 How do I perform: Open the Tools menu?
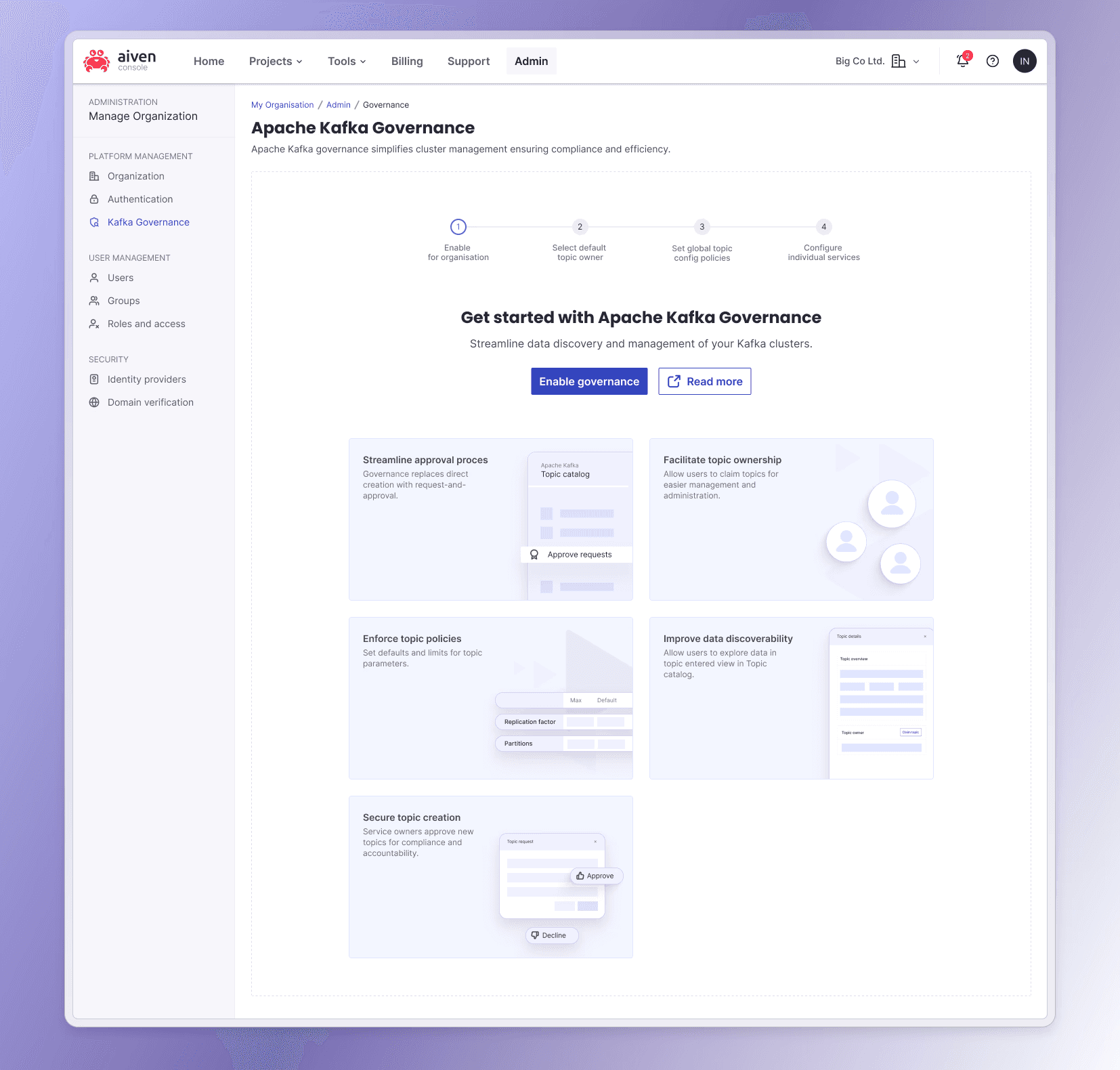[347, 61]
